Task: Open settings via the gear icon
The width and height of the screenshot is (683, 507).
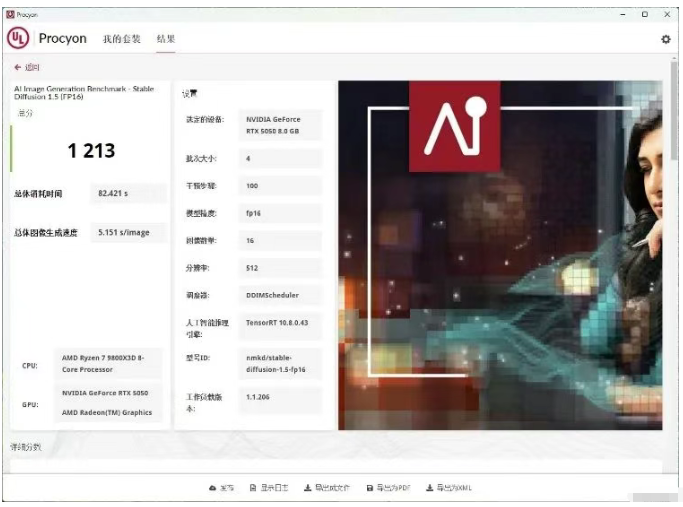Action: [666, 39]
